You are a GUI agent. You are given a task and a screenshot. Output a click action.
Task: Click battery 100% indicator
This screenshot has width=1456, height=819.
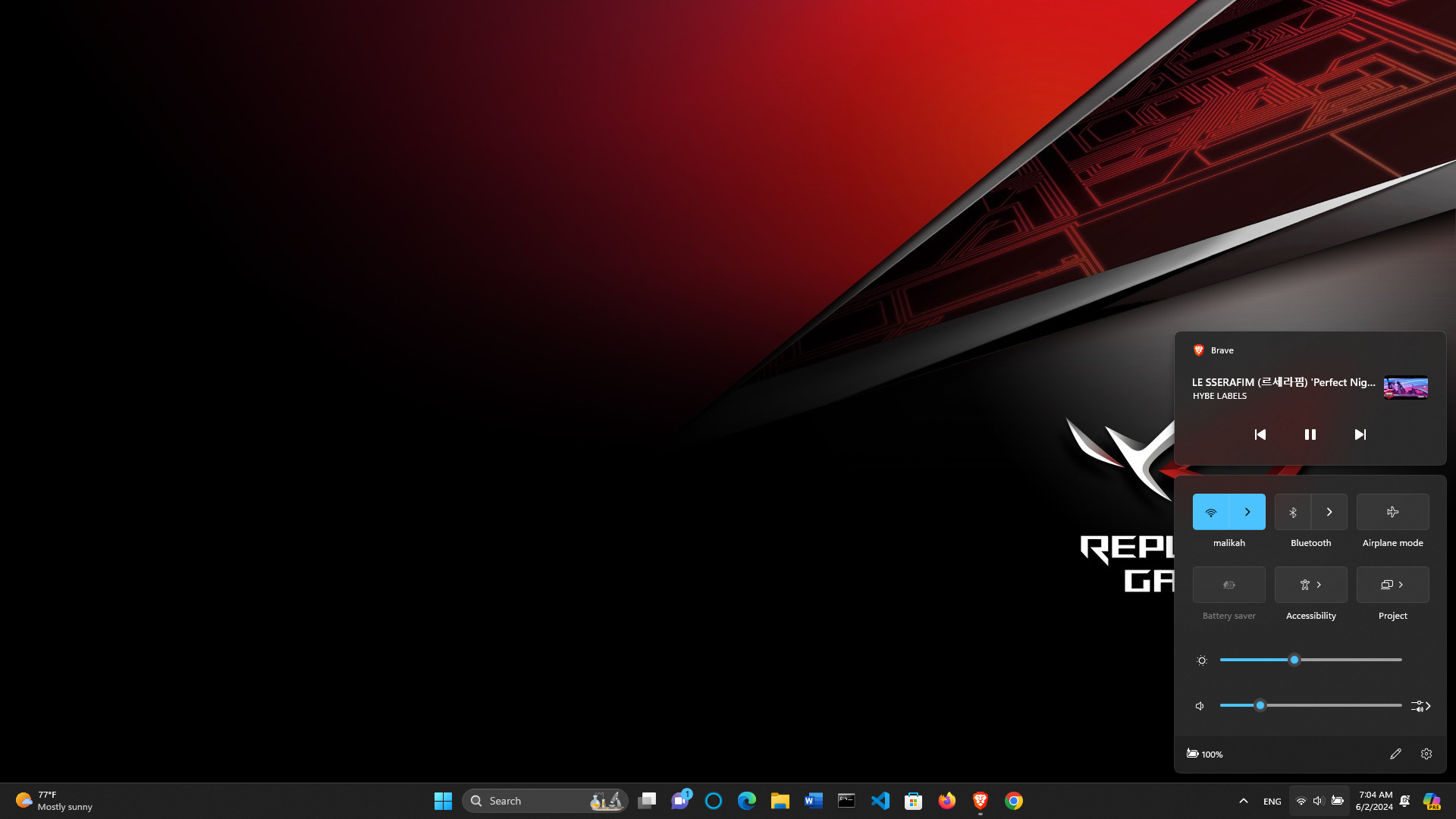(1204, 754)
